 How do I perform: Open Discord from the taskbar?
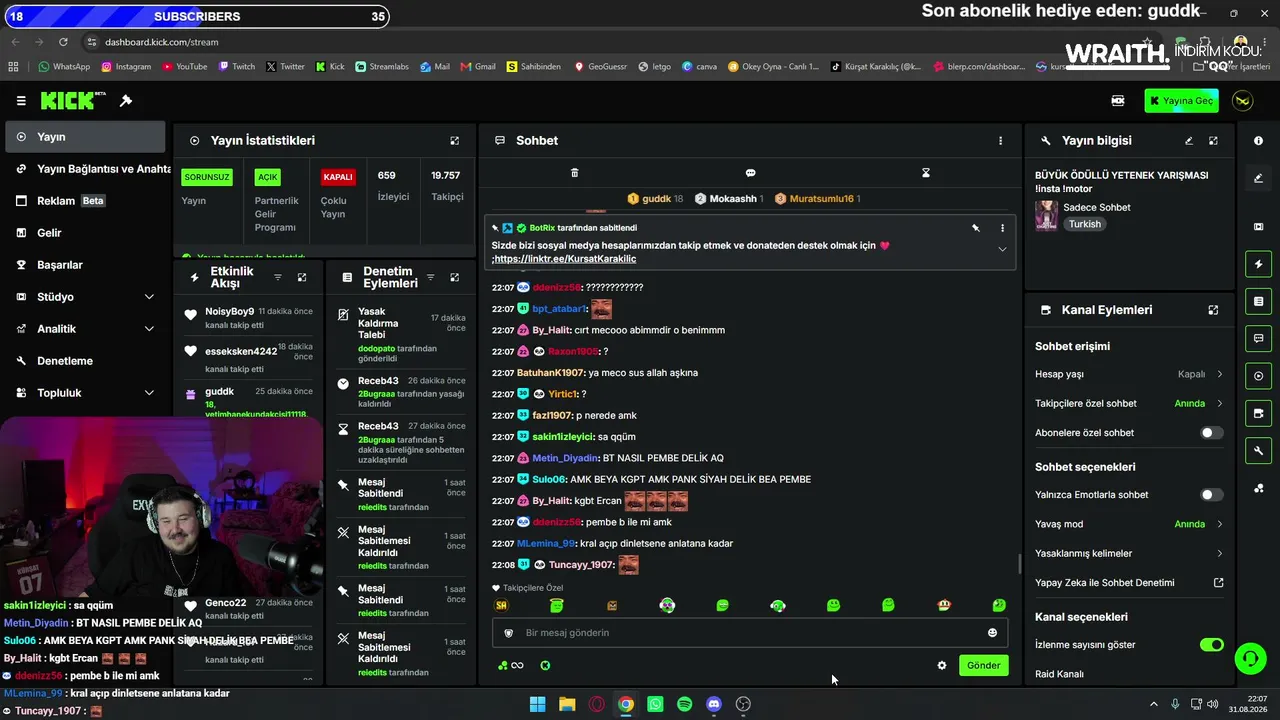[x=713, y=704]
